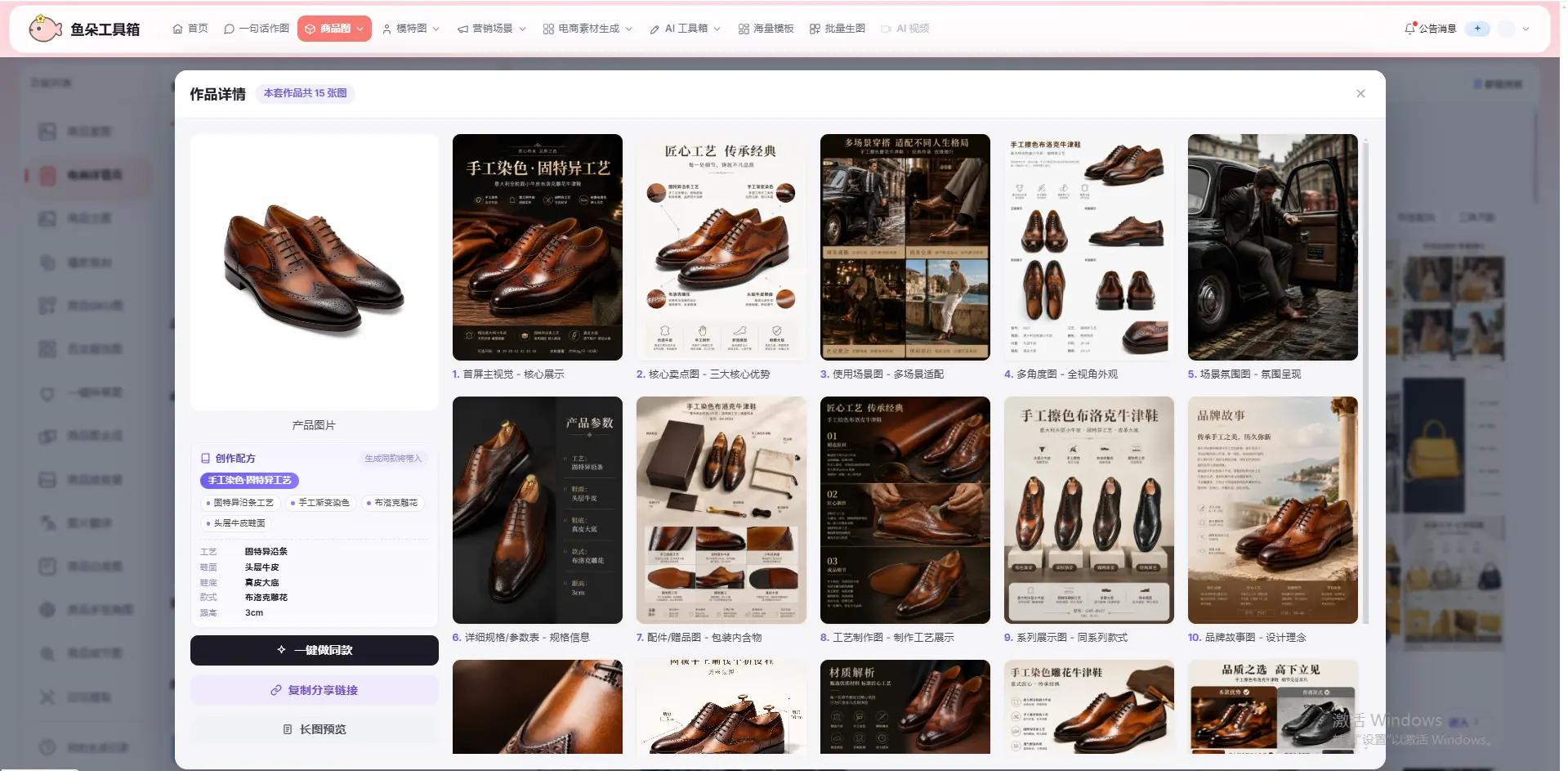Click the 真皮大底 sole value
The width and height of the screenshot is (1568, 771).
[262, 583]
